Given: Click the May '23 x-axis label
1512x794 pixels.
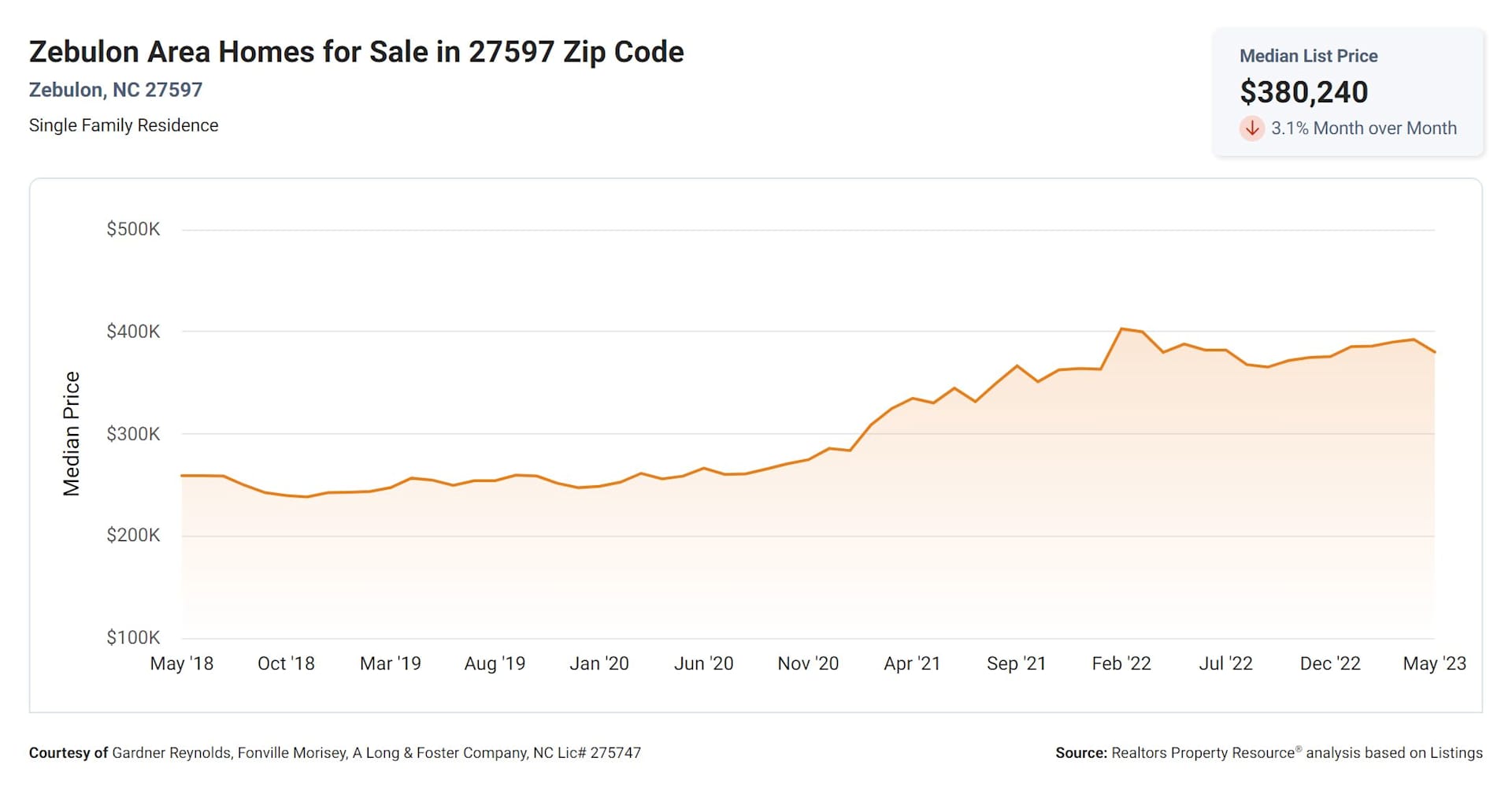Looking at the screenshot, I should [1434, 663].
